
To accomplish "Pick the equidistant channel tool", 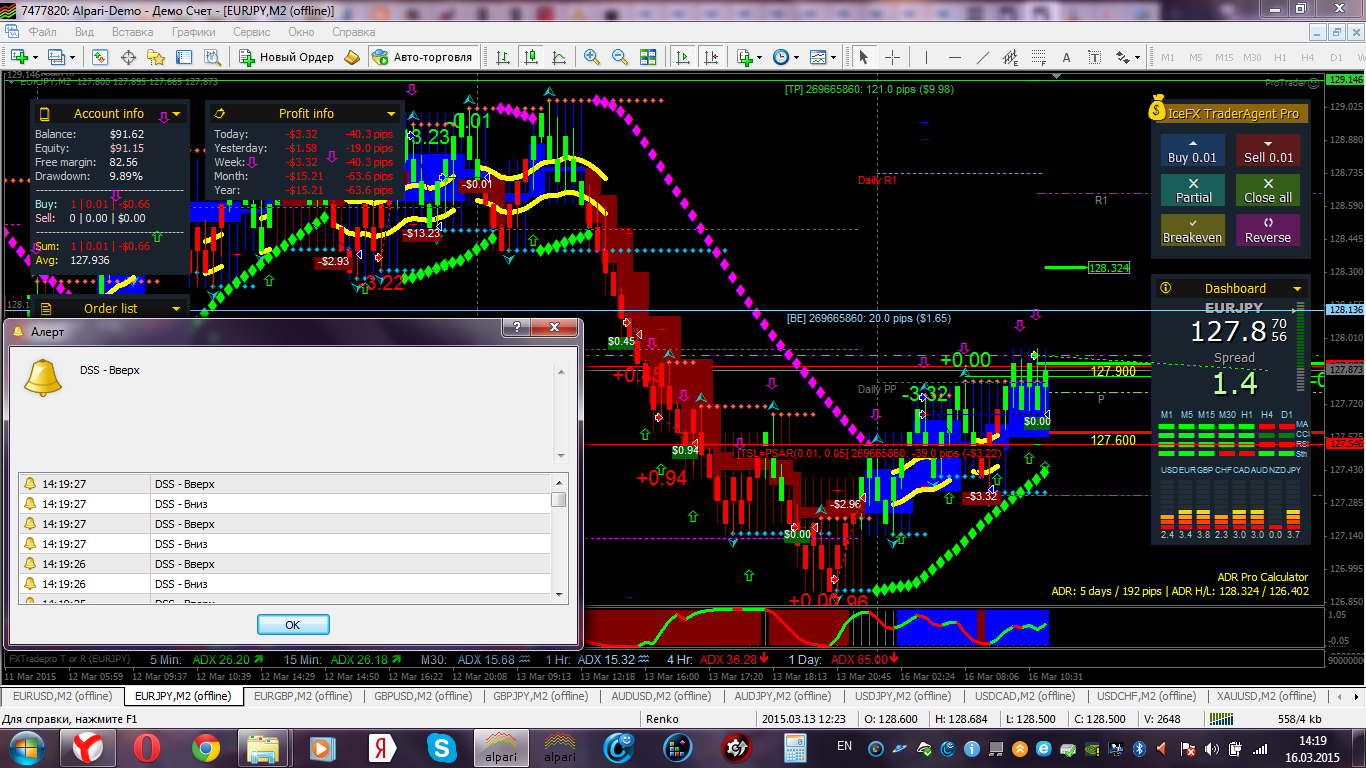I will (1010, 57).
